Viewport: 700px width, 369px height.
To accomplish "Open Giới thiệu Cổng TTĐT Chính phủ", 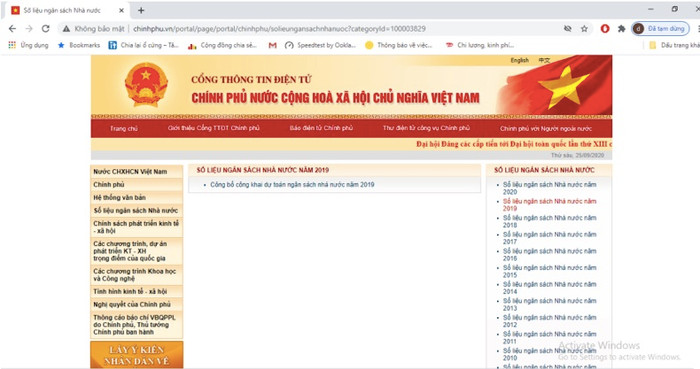I will coord(213,128).
